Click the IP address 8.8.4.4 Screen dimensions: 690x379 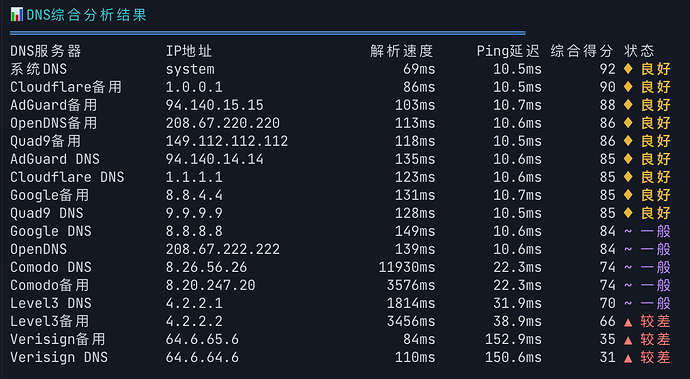click(194, 195)
